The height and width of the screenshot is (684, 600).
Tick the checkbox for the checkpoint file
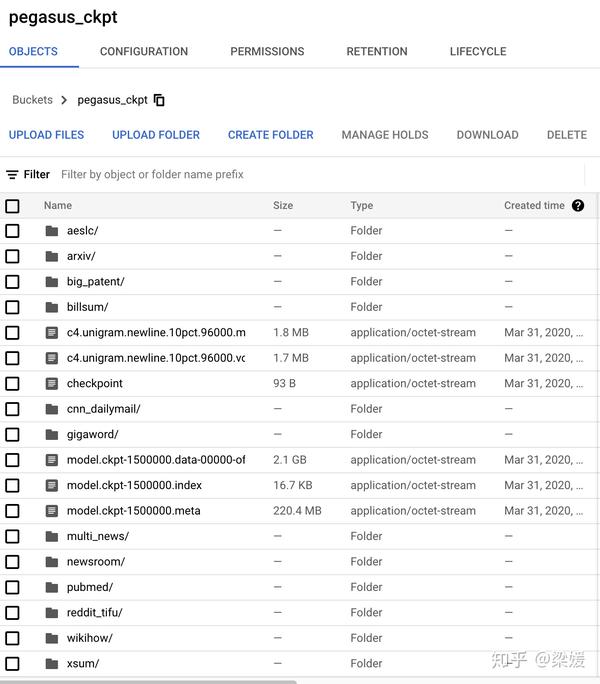12,384
